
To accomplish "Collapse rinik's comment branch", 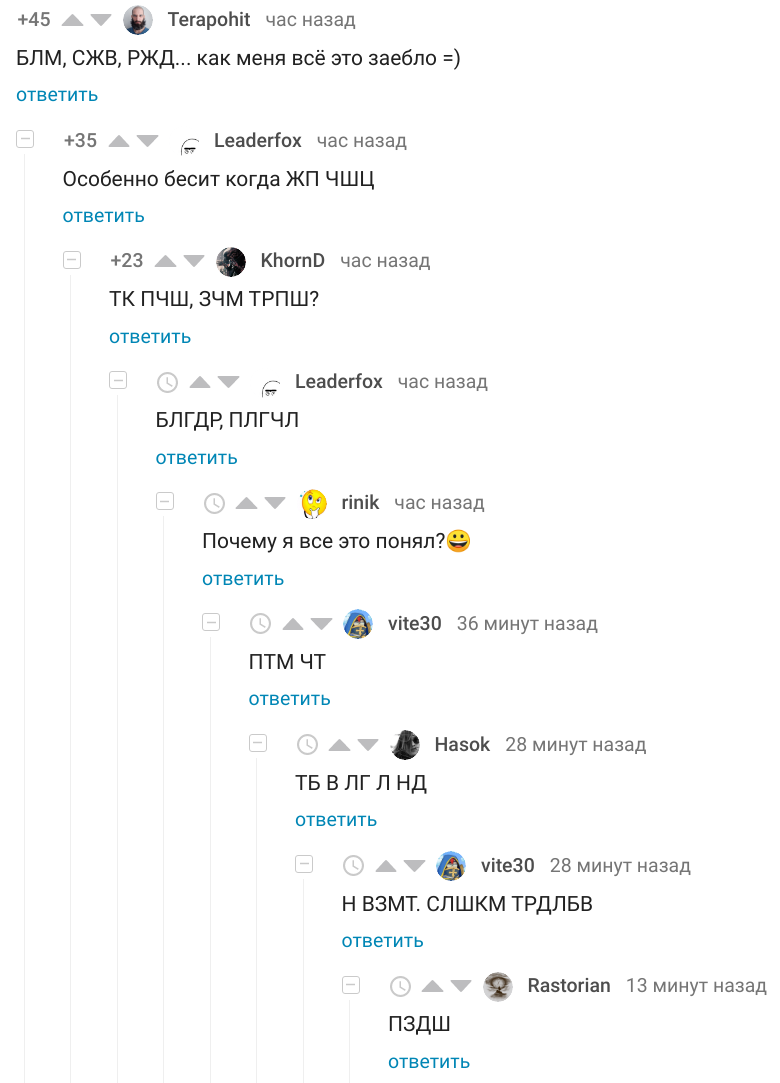I will click(x=165, y=502).
